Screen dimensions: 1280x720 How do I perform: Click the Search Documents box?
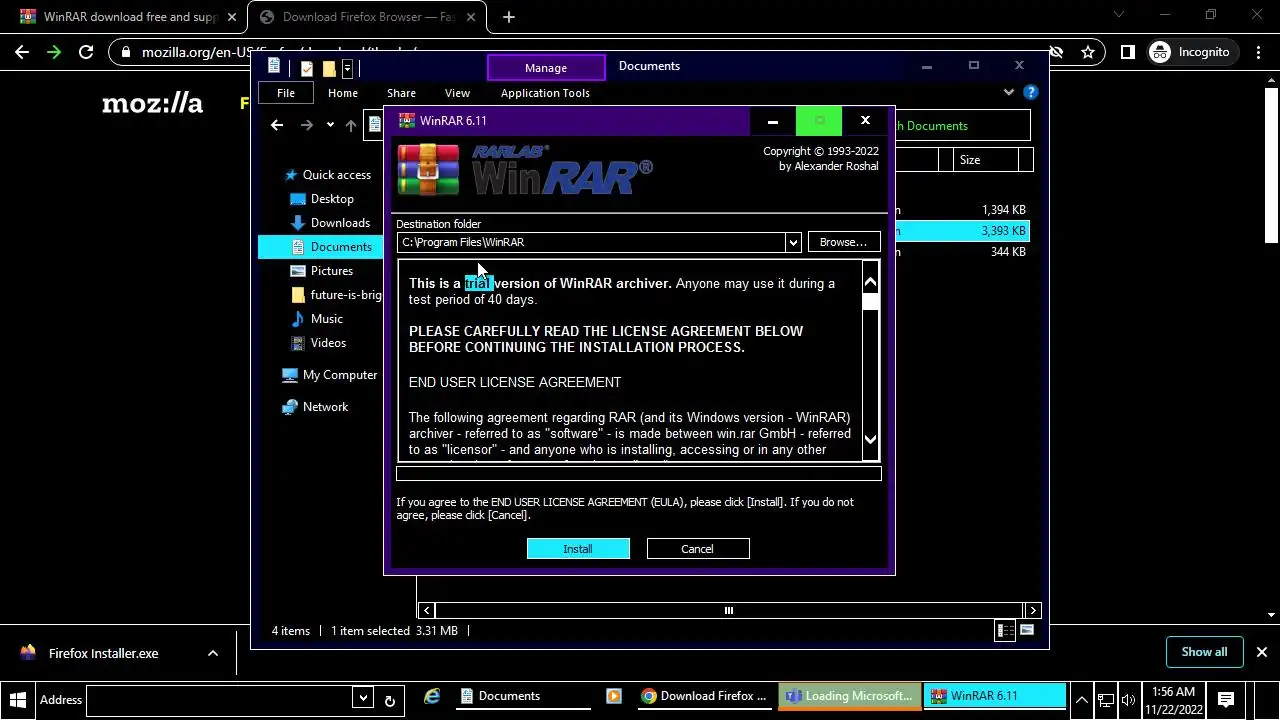pos(962,125)
